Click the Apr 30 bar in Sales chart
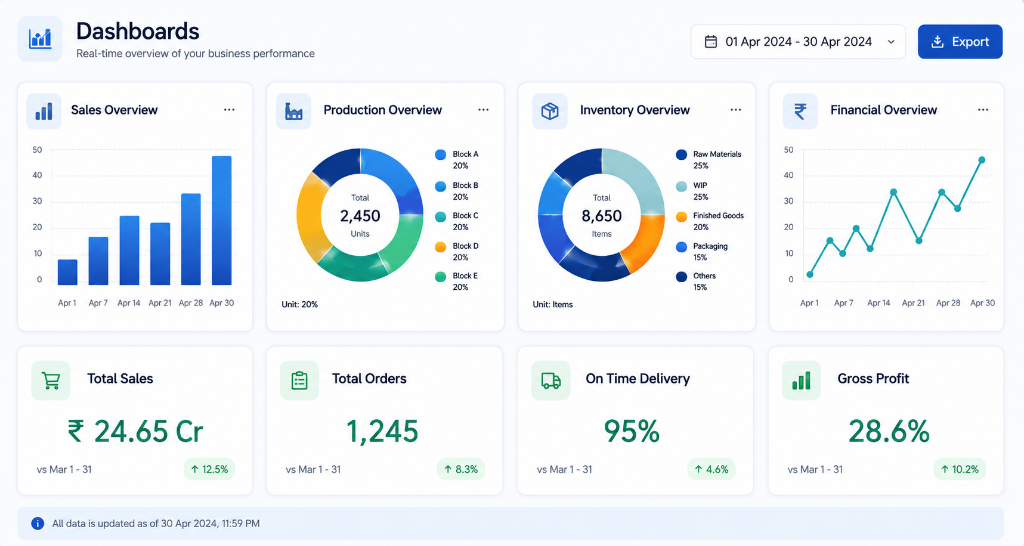Viewport: 1024px width, 546px height. (221, 221)
